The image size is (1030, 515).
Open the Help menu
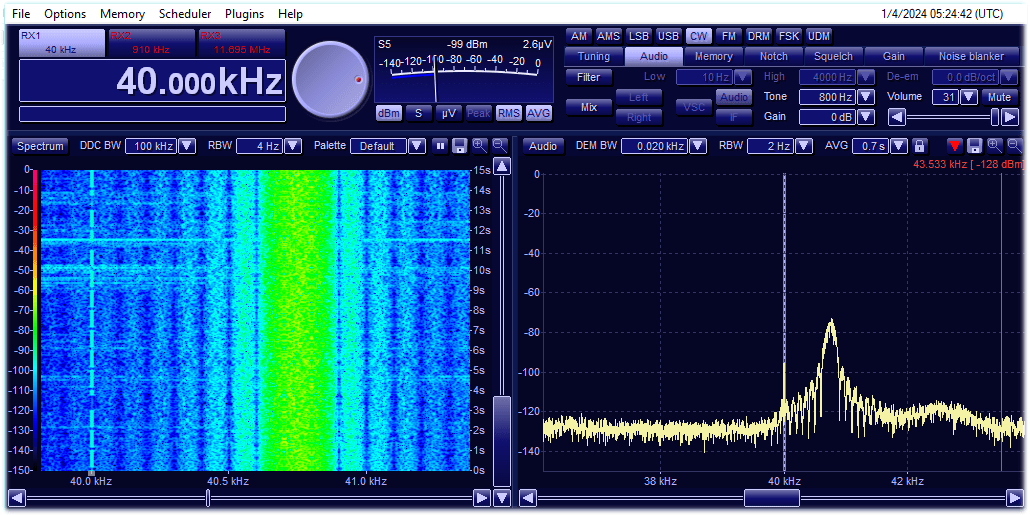(290, 14)
